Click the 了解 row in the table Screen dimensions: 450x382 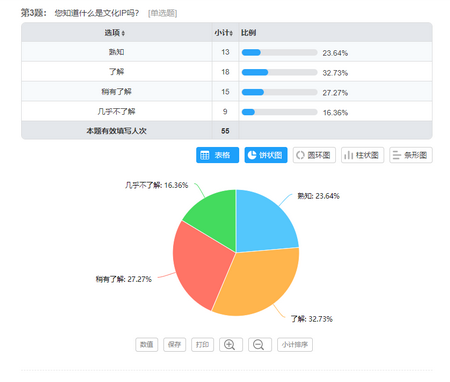pos(227,72)
